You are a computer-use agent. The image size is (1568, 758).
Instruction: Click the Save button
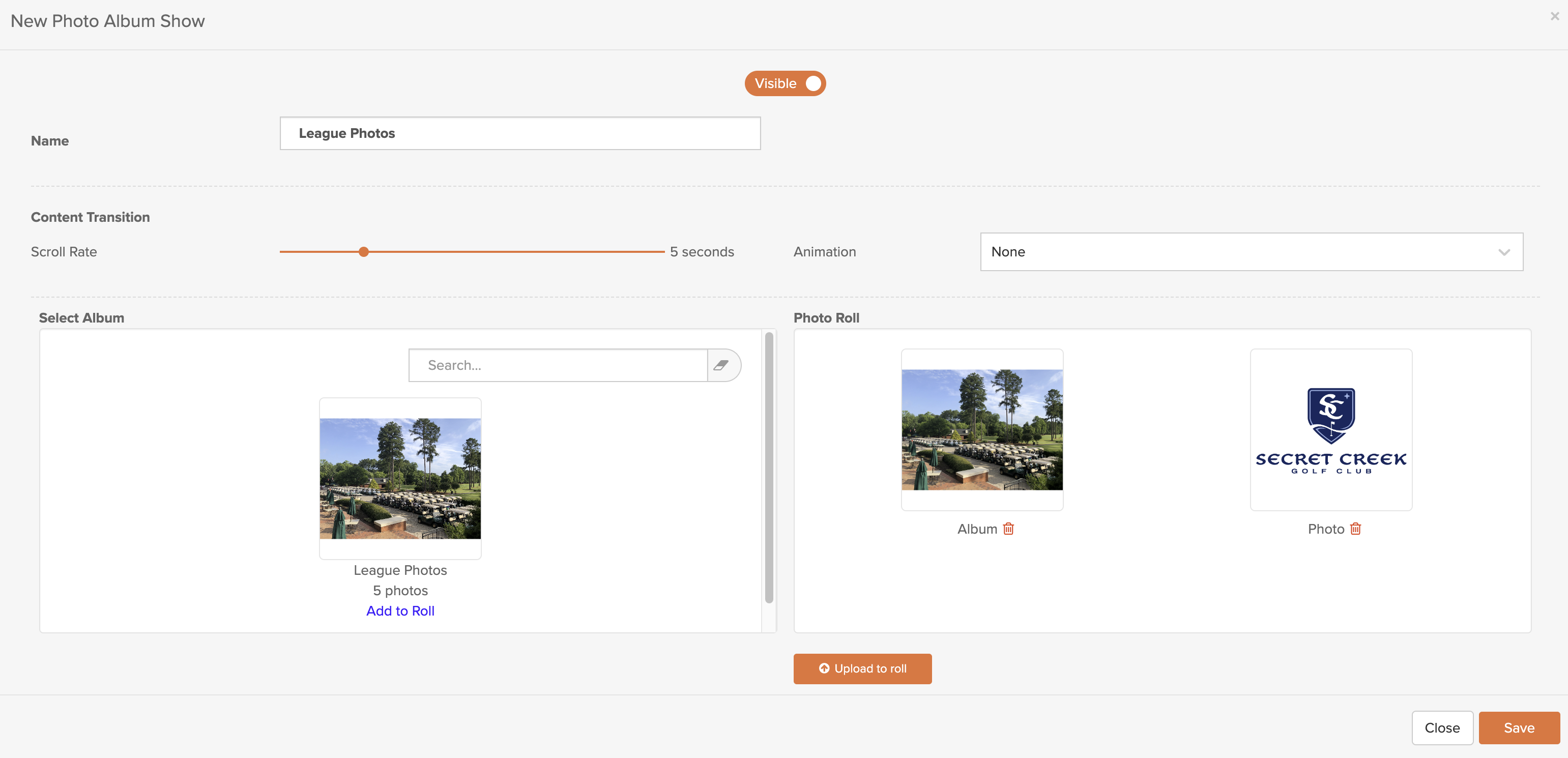click(x=1519, y=727)
